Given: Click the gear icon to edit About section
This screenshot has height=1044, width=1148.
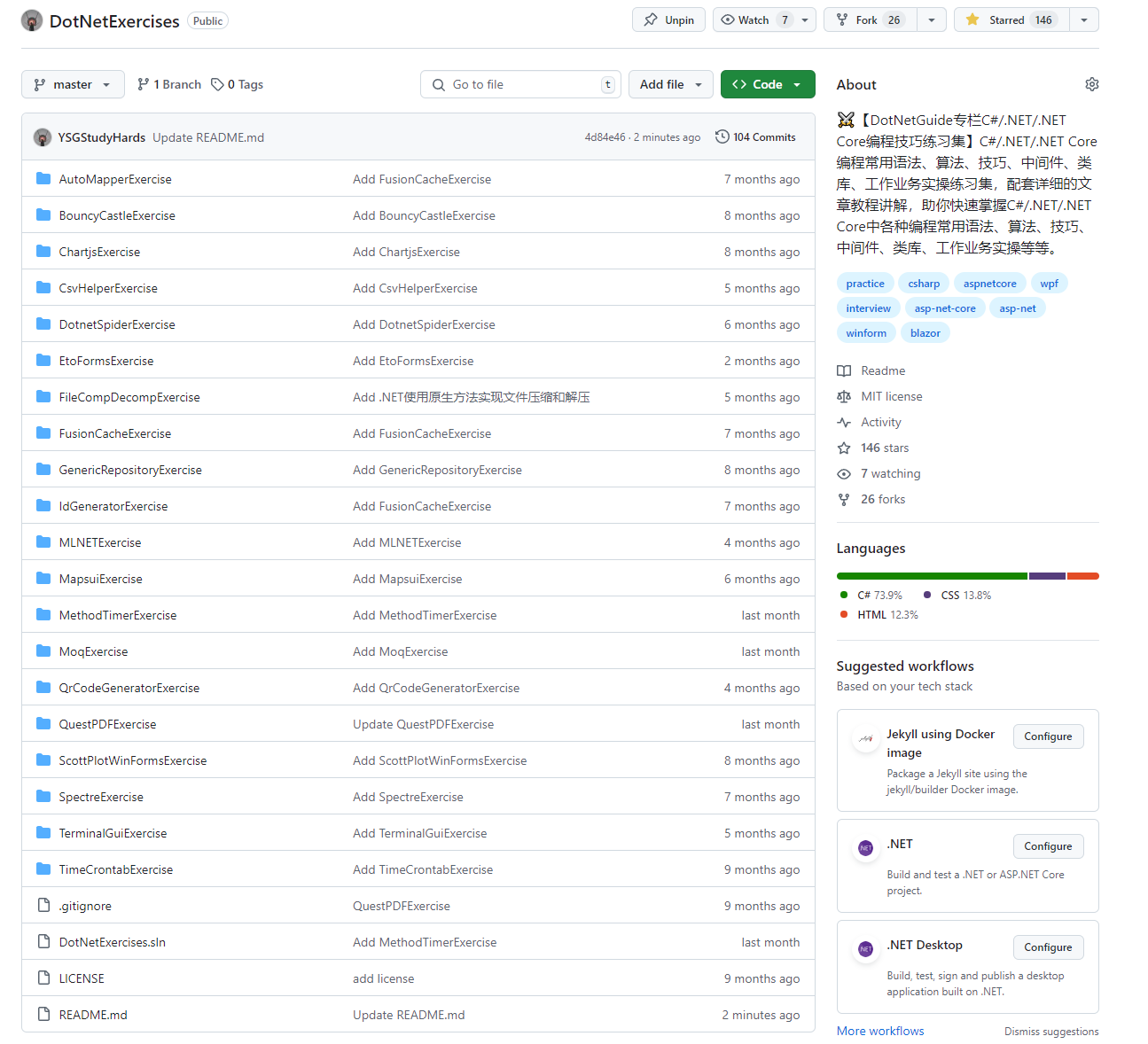Looking at the screenshot, I should pyautogui.click(x=1092, y=84).
